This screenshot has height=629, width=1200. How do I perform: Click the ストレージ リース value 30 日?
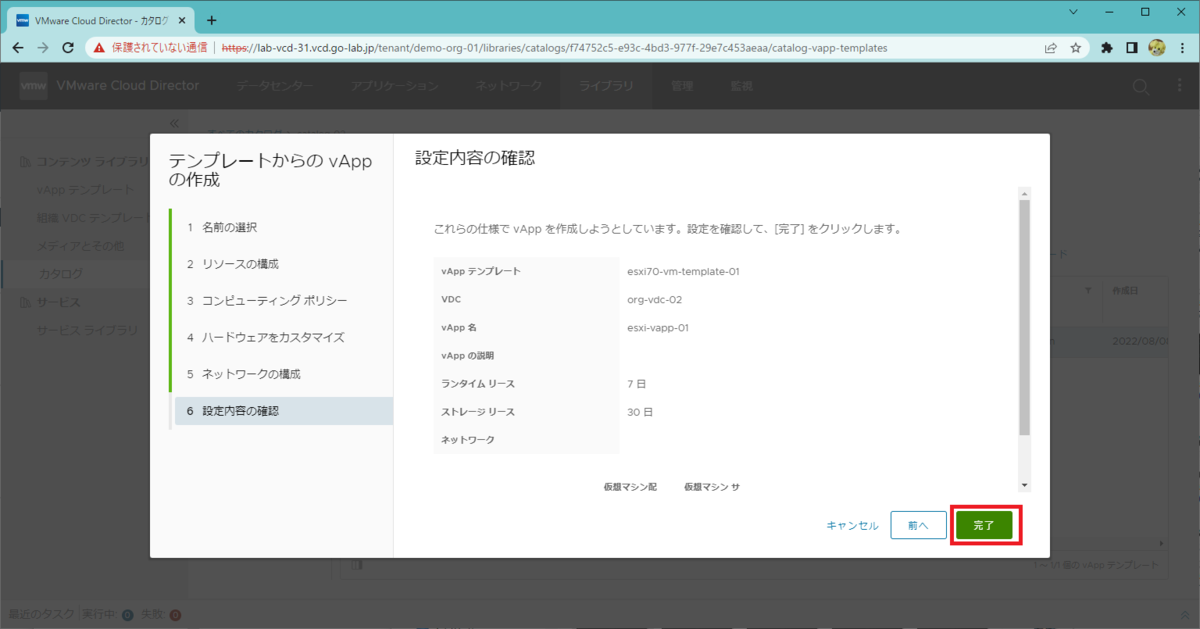coord(640,411)
